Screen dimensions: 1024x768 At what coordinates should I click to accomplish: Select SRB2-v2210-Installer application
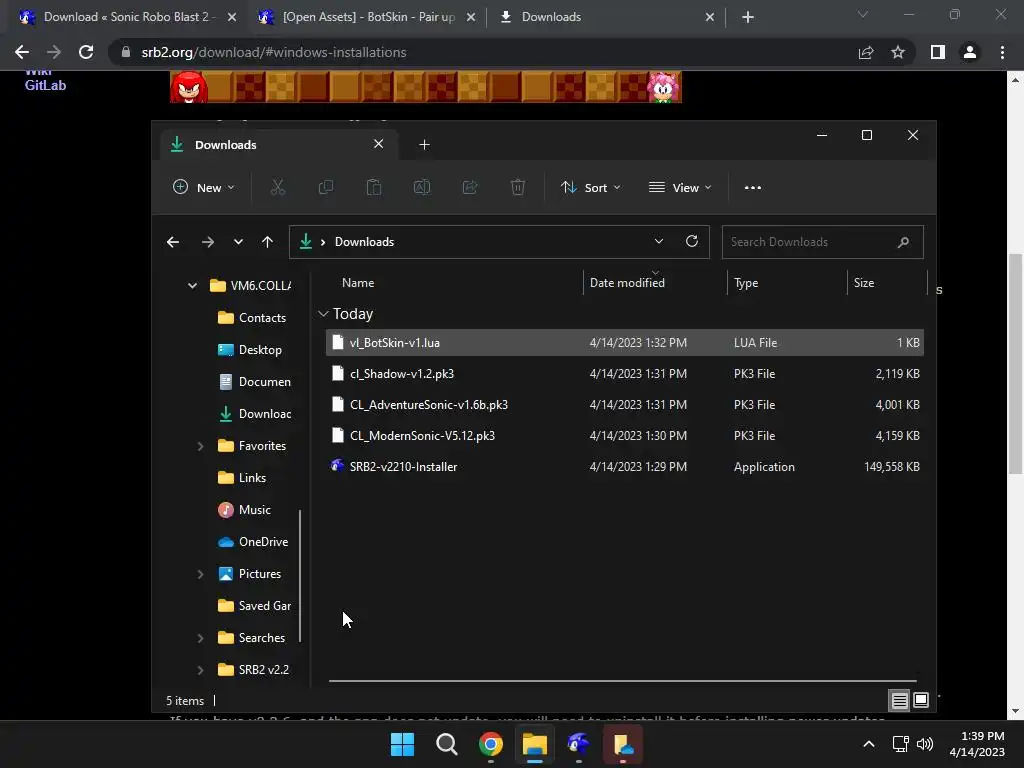(x=624, y=467)
